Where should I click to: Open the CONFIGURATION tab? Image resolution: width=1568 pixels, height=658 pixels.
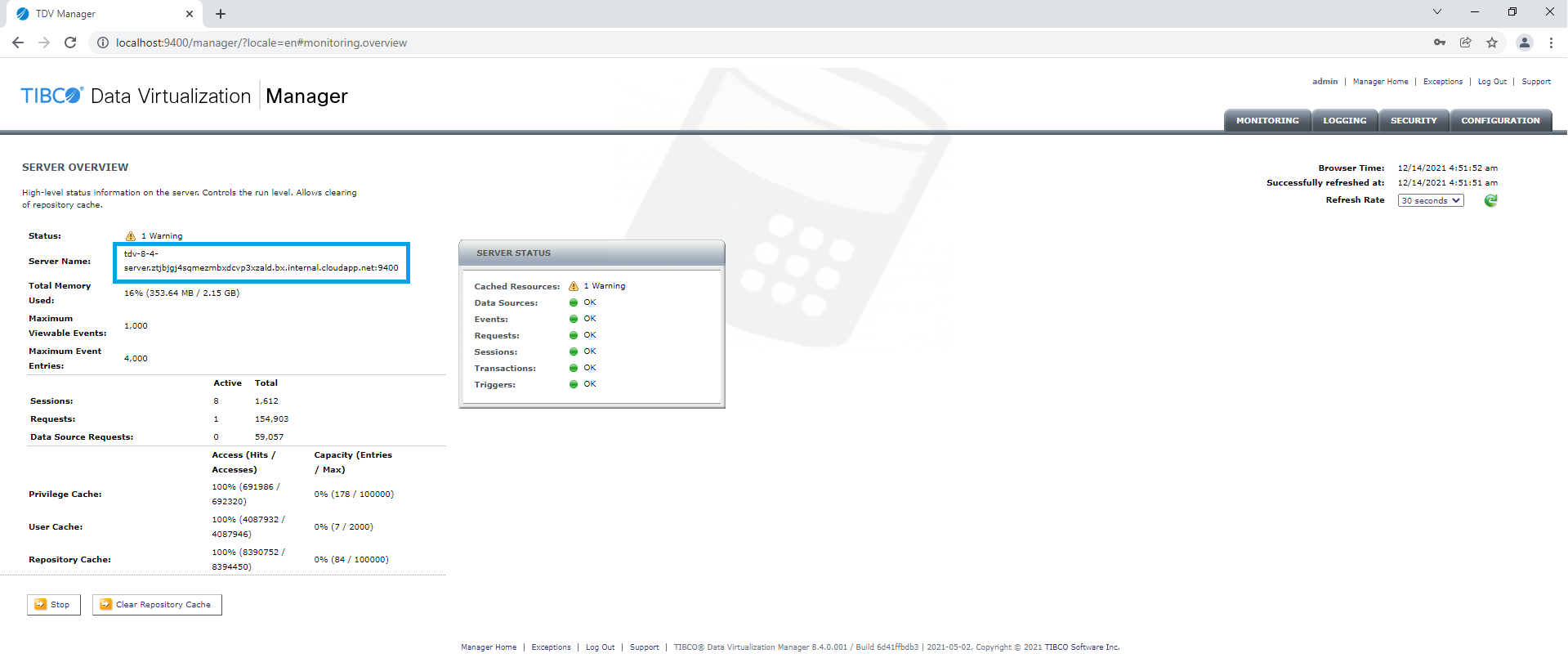pyautogui.click(x=1501, y=120)
